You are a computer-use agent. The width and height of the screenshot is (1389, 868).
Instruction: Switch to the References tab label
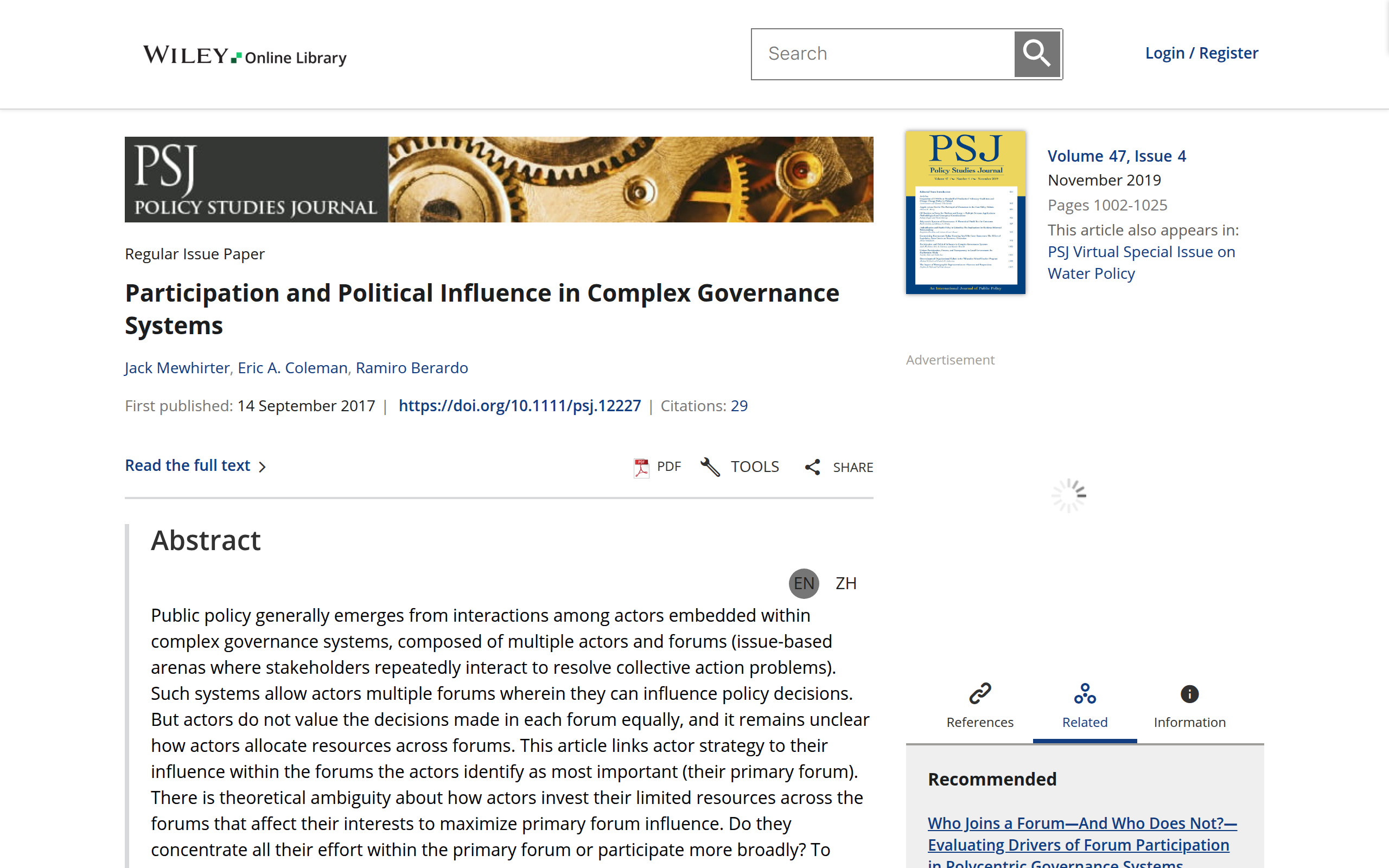pyautogui.click(x=980, y=722)
